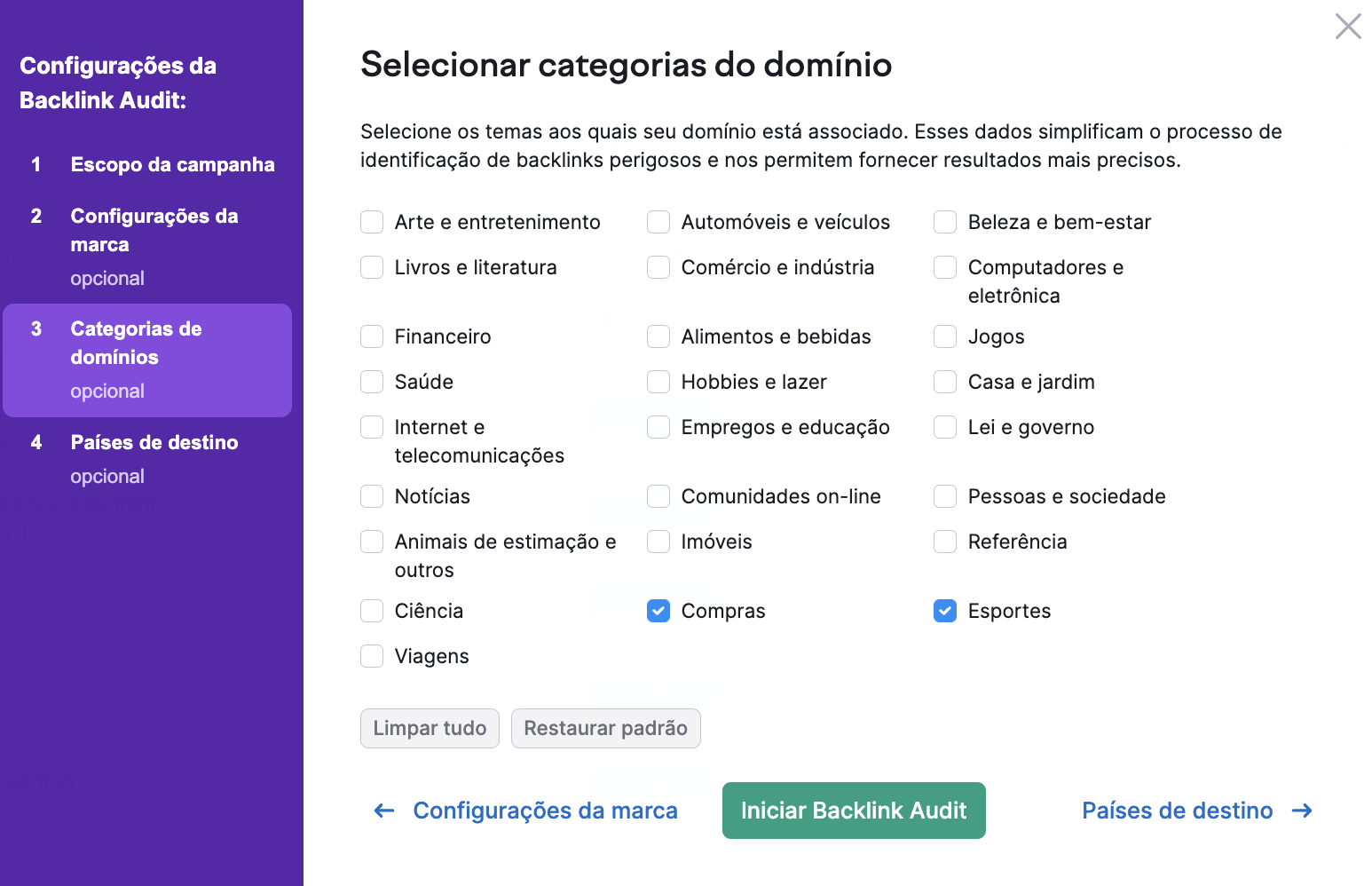The image size is (1372, 886).
Task: Tick the Beleza e bem-estar checkbox
Action: (945, 222)
